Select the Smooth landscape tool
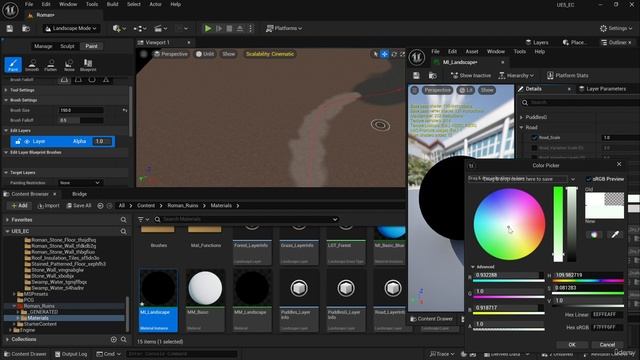Viewport: 640px width, 360px height. [32, 64]
